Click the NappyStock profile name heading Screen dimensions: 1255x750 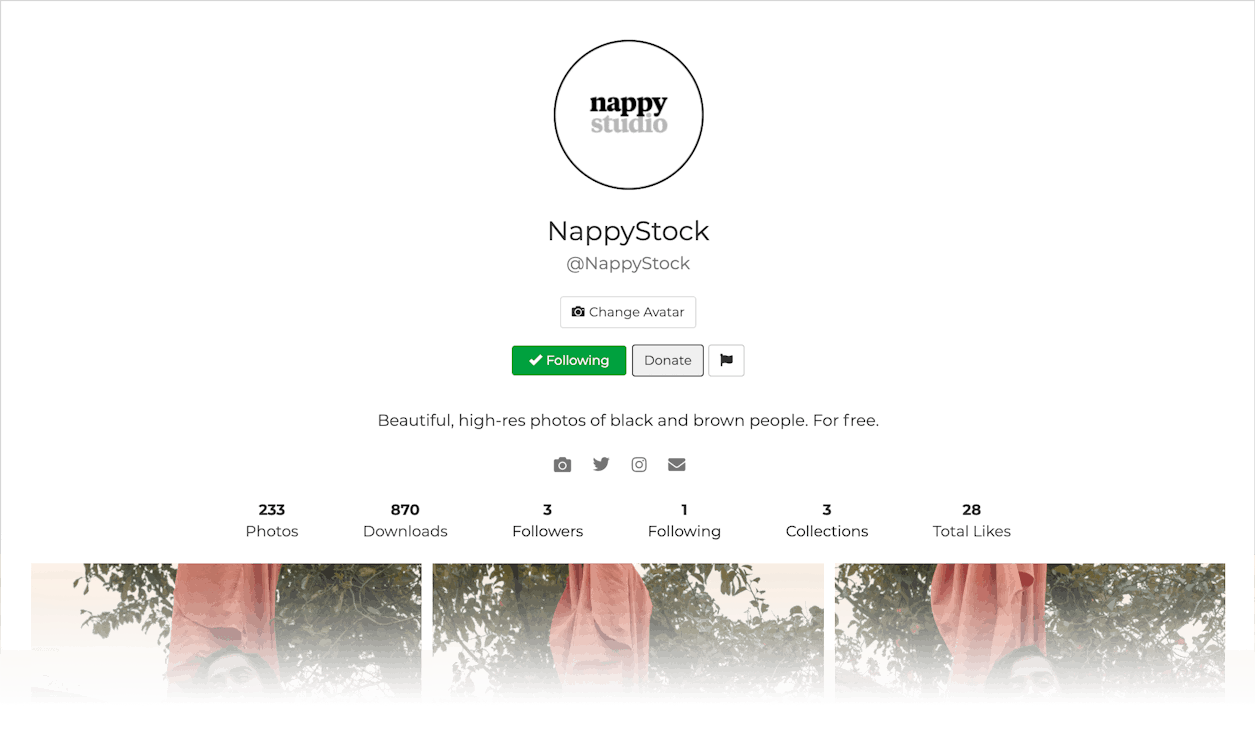tap(628, 231)
